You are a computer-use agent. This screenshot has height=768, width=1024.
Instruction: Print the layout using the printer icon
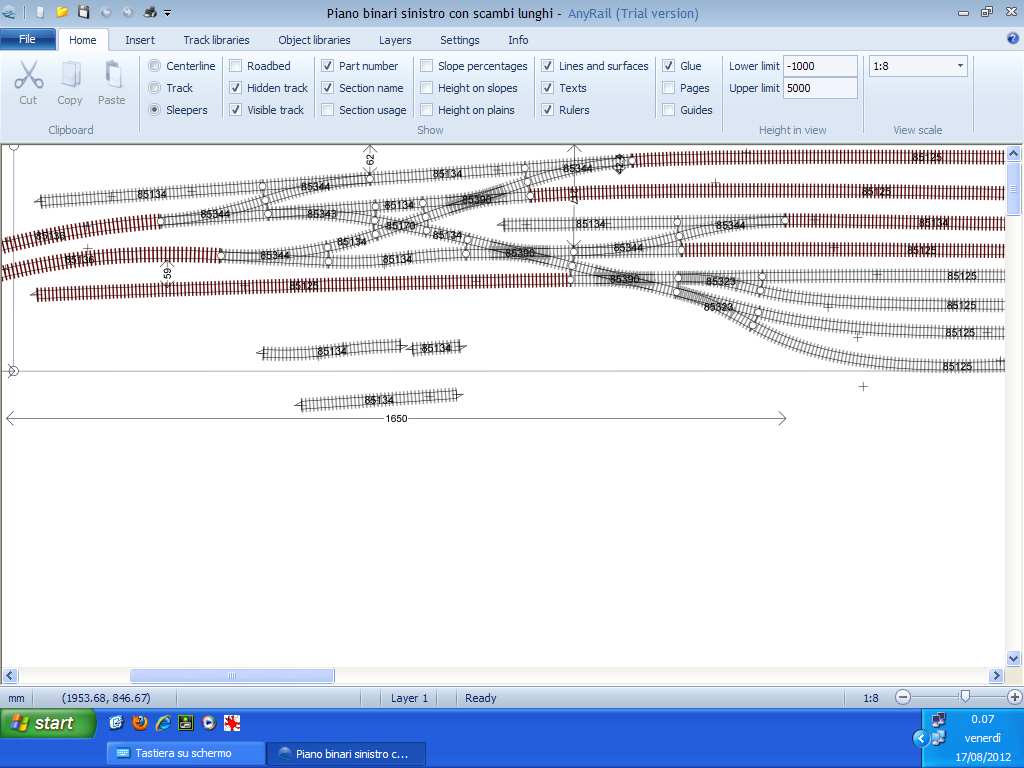click(149, 13)
